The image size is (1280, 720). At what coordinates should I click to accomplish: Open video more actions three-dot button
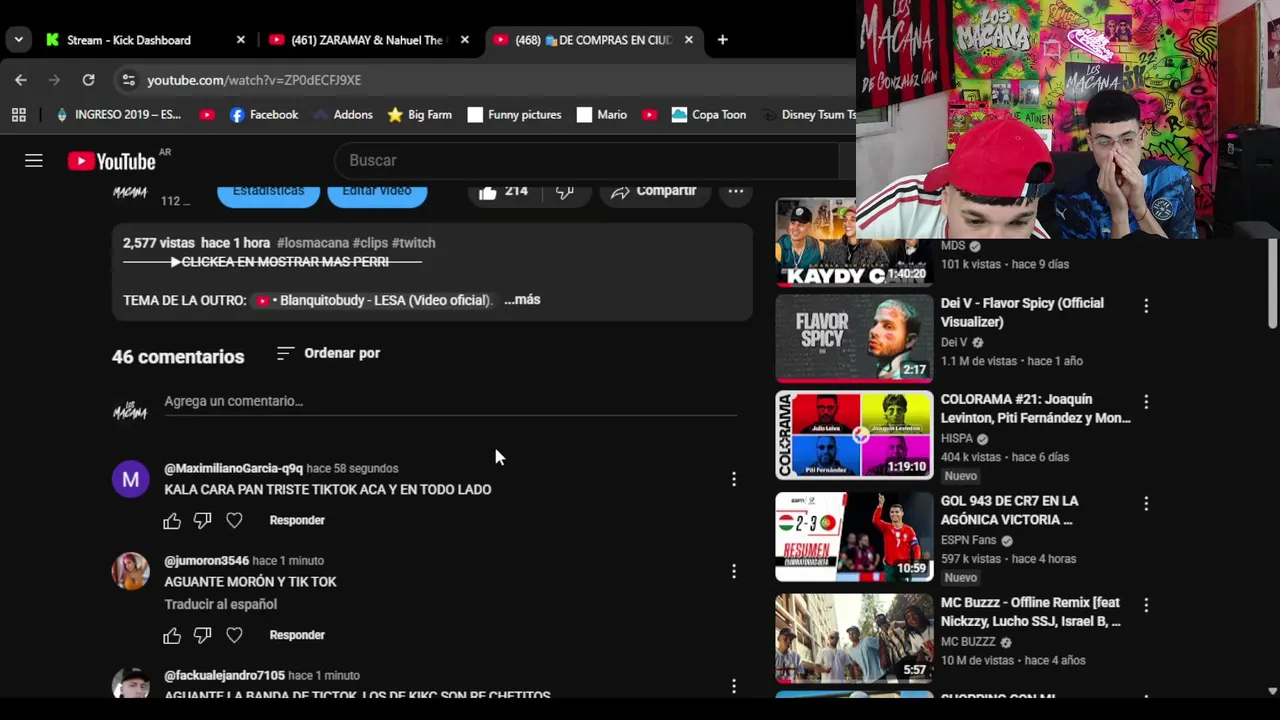coord(735,191)
